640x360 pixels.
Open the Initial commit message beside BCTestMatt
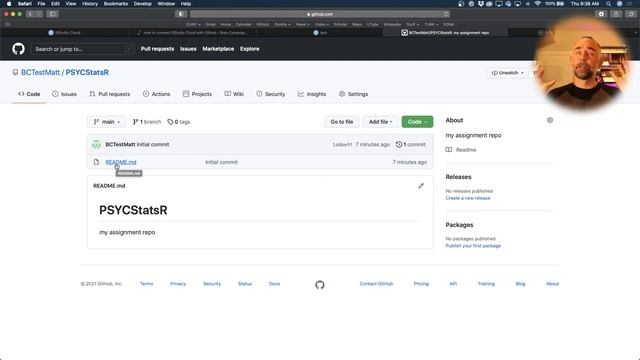point(153,144)
